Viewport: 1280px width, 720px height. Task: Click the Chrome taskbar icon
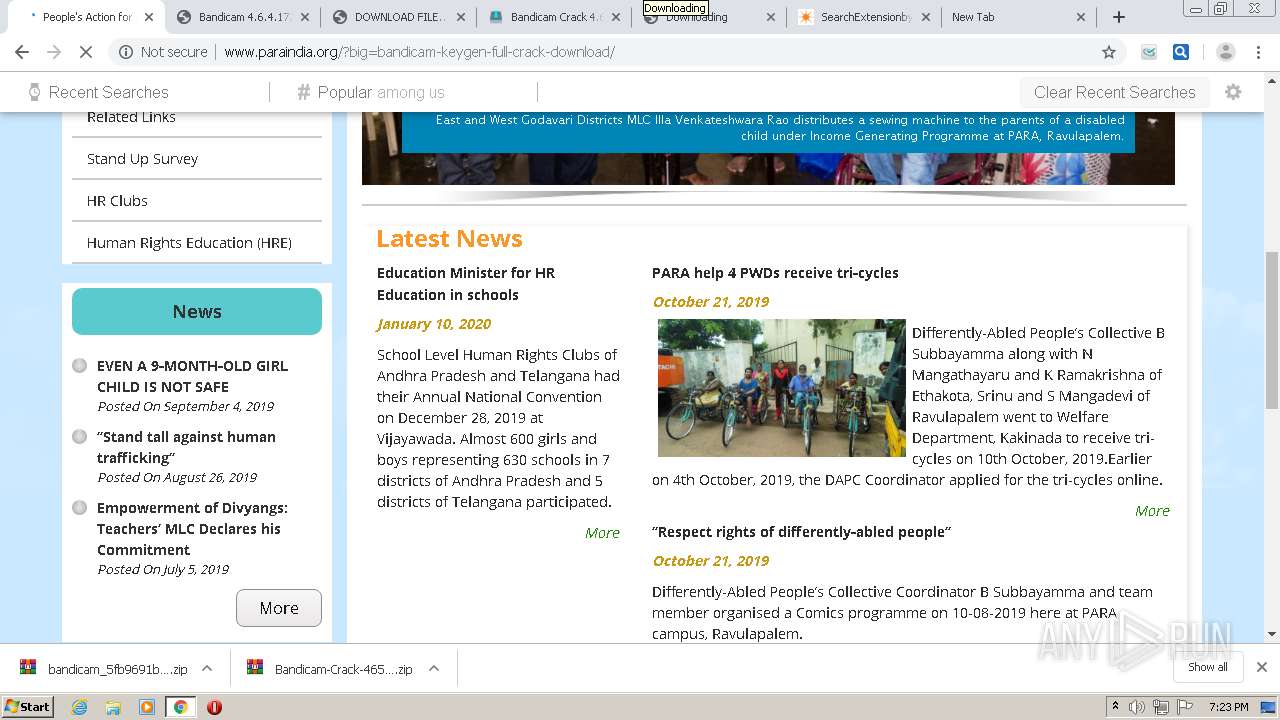click(180, 707)
